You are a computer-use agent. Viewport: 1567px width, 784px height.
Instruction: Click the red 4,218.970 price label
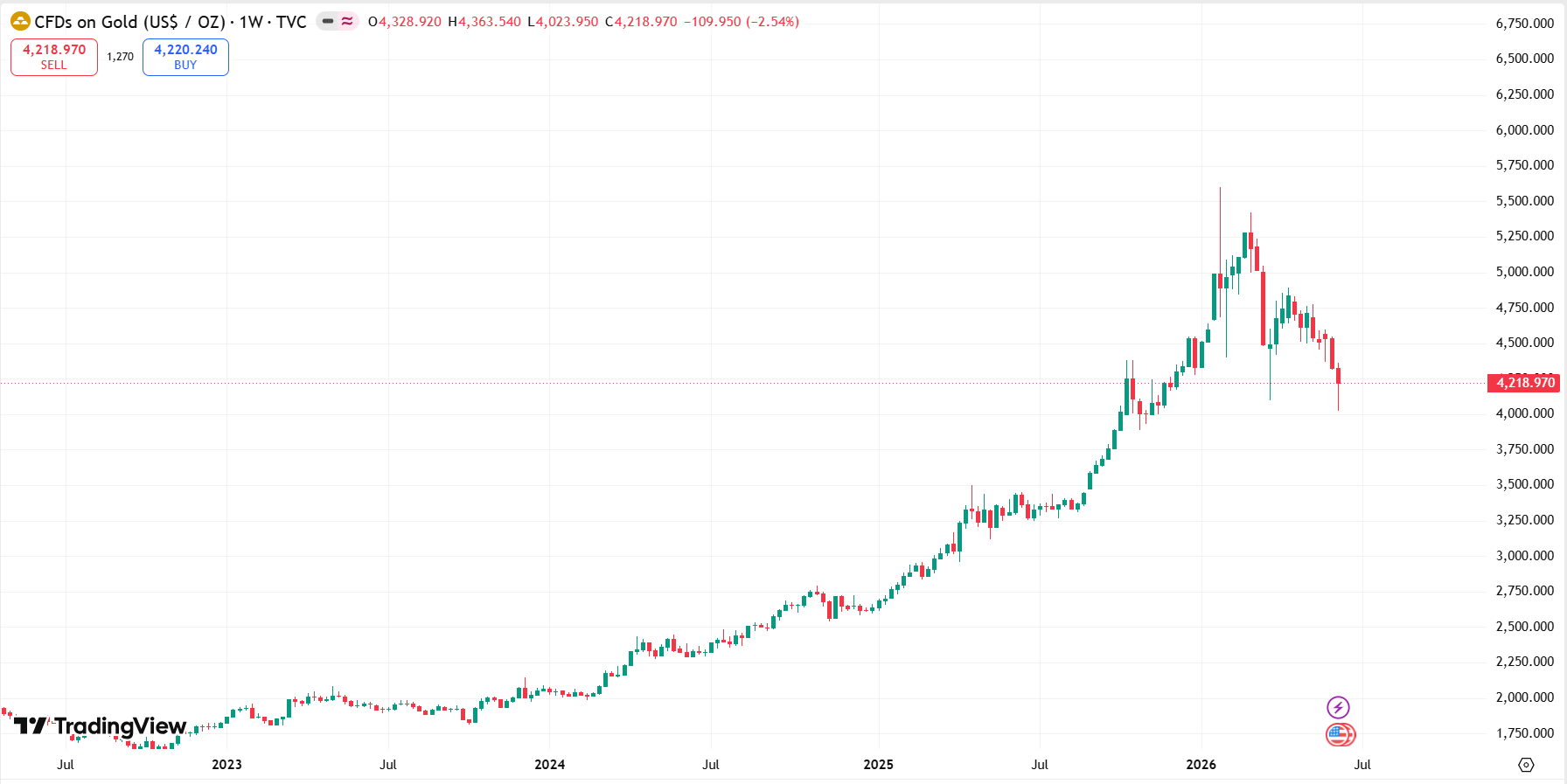click(1524, 382)
